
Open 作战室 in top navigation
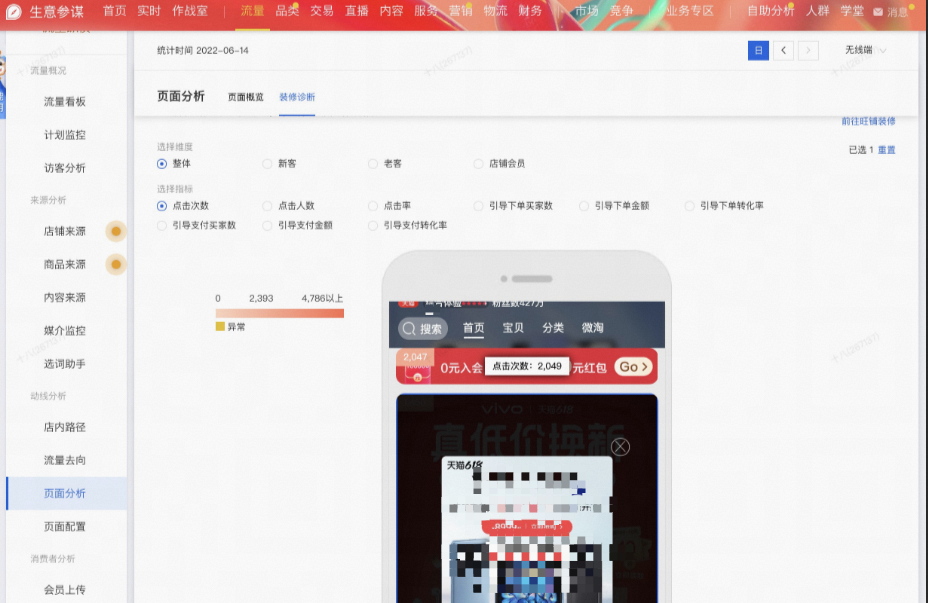189,11
